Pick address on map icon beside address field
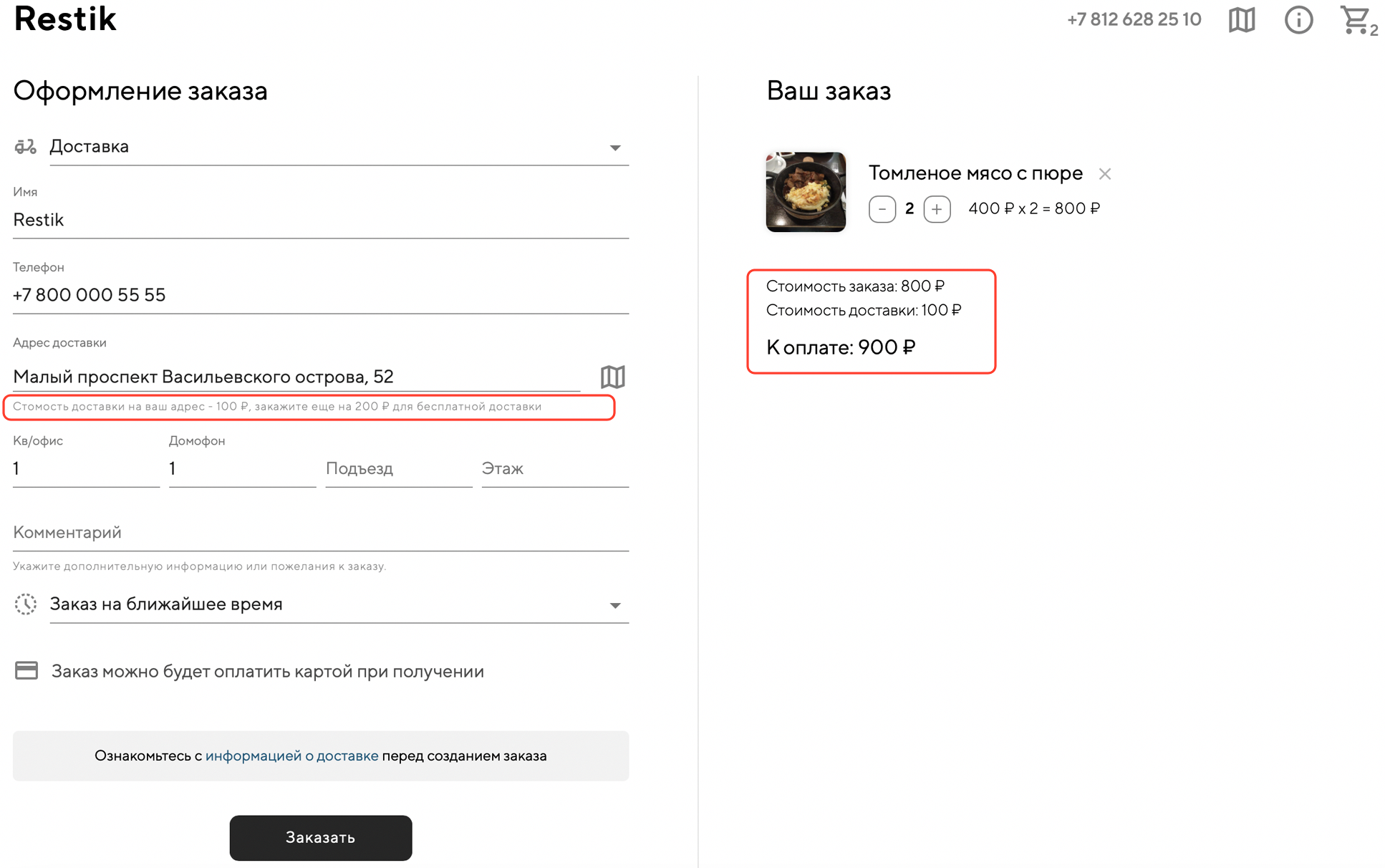 coord(612,377)
